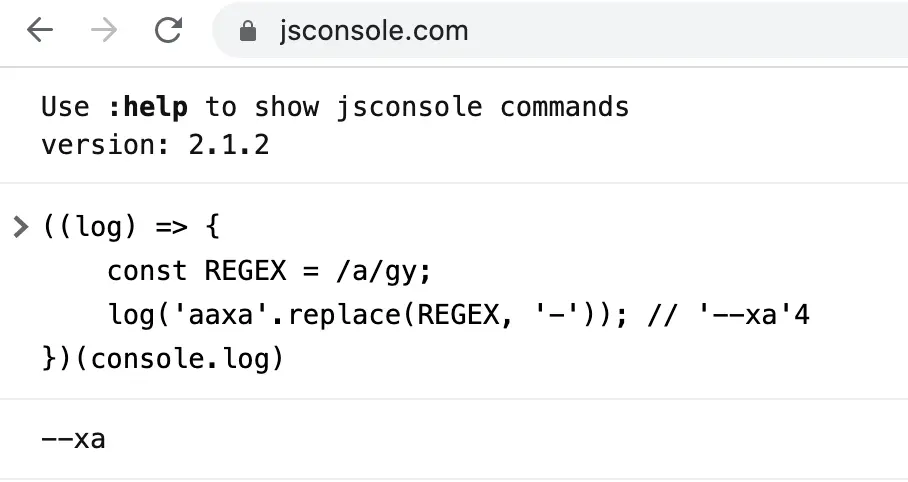Click the console prompt chevron
Image resolution: width=908 pixels, height=482 pixels.
(20, 227)
